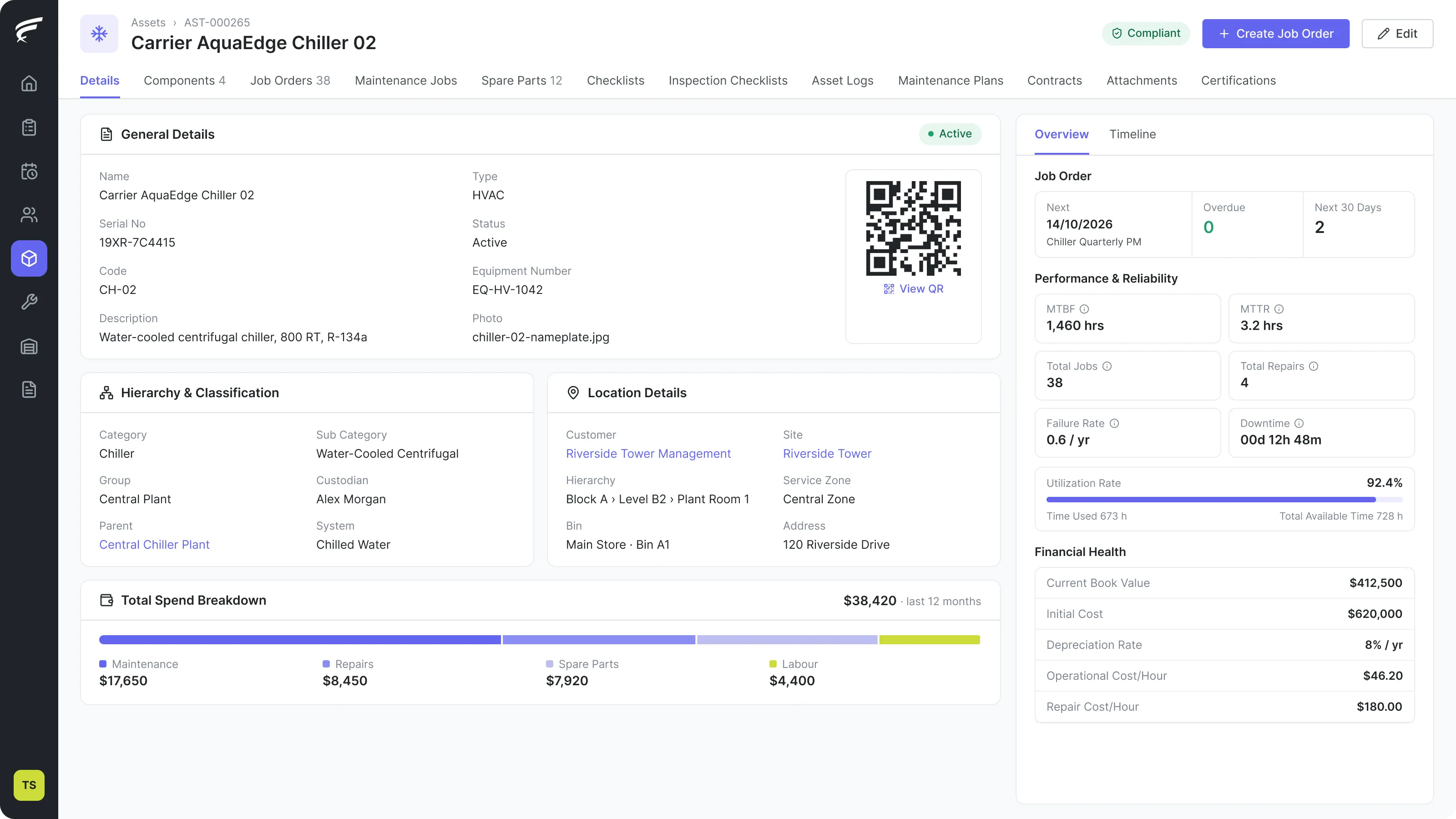Open the Checklists tab
Viewport: 1456px width, 819px height.
pos(616,80)
